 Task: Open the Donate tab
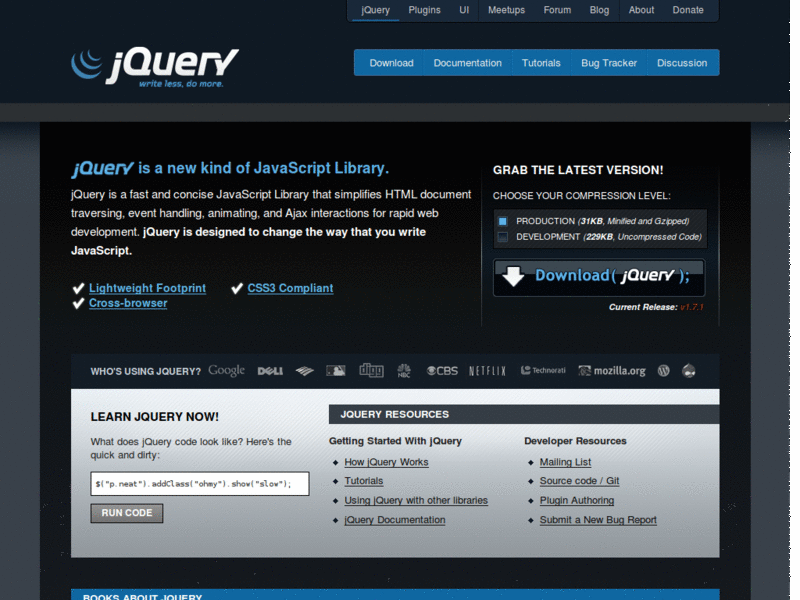(688, 10)
